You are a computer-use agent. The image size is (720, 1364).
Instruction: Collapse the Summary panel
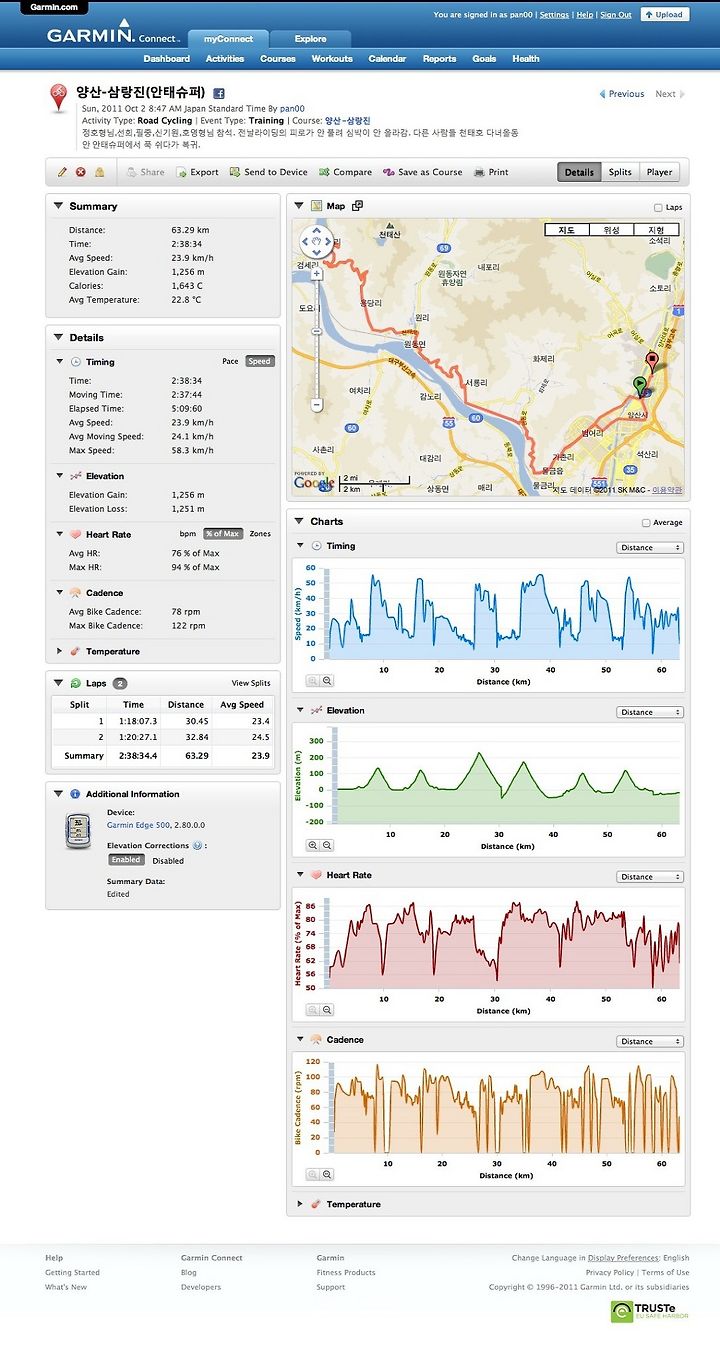point(58,206)
